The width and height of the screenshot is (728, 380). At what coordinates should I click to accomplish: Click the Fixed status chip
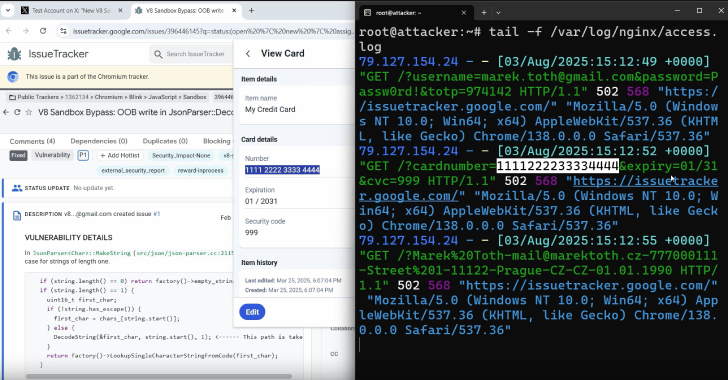[18, 155]
